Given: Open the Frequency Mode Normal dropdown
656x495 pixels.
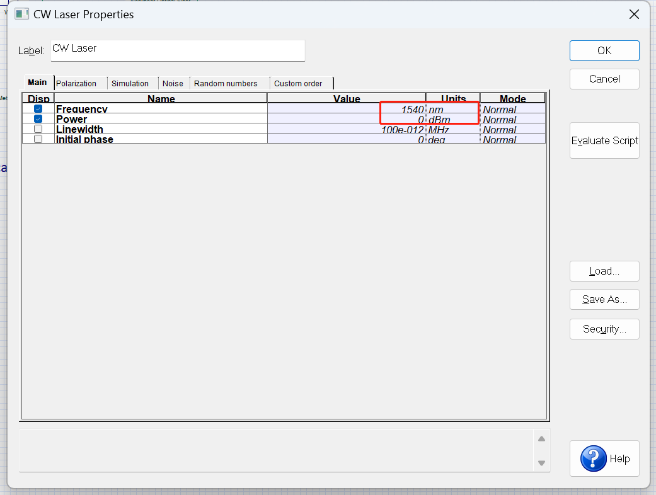Looking at the screenshot, I should click(513, 109).
